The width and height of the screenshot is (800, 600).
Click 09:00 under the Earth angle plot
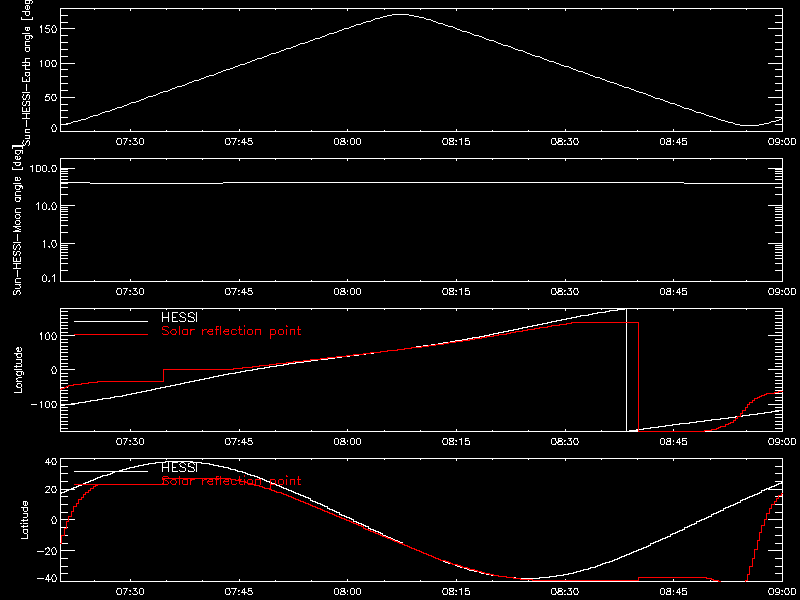click(x=782, y=142)
